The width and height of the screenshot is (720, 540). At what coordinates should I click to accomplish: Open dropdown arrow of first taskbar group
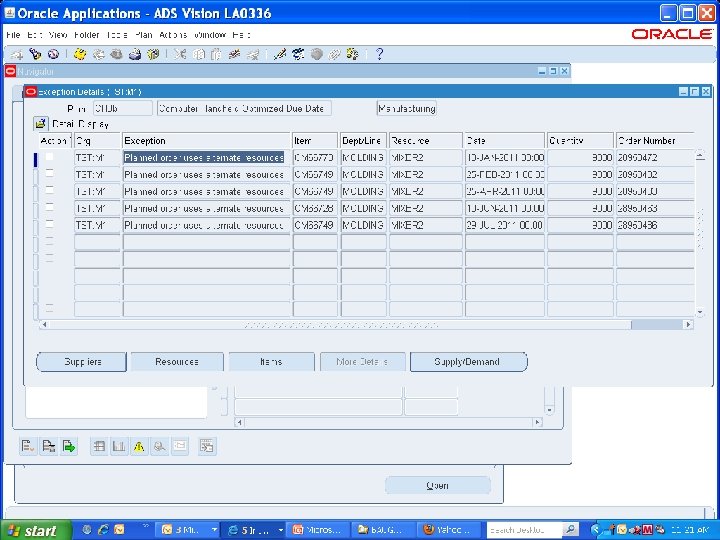coord(214,530)
